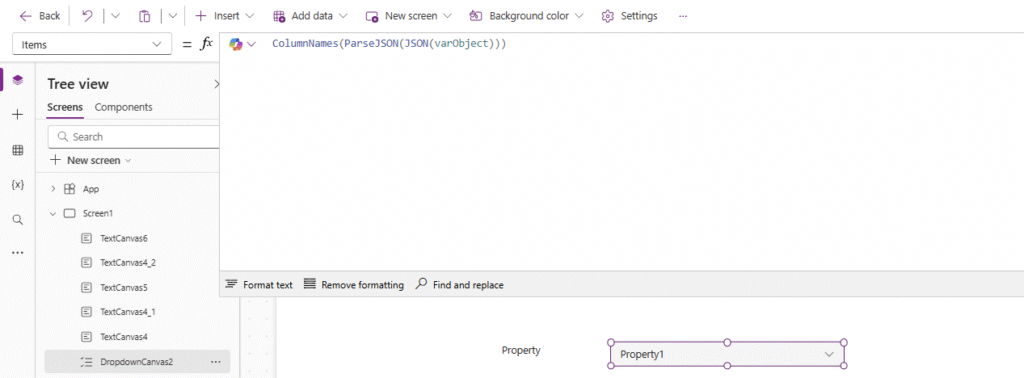Click inside the ColumnNames formula text

(x=389, y=44)
